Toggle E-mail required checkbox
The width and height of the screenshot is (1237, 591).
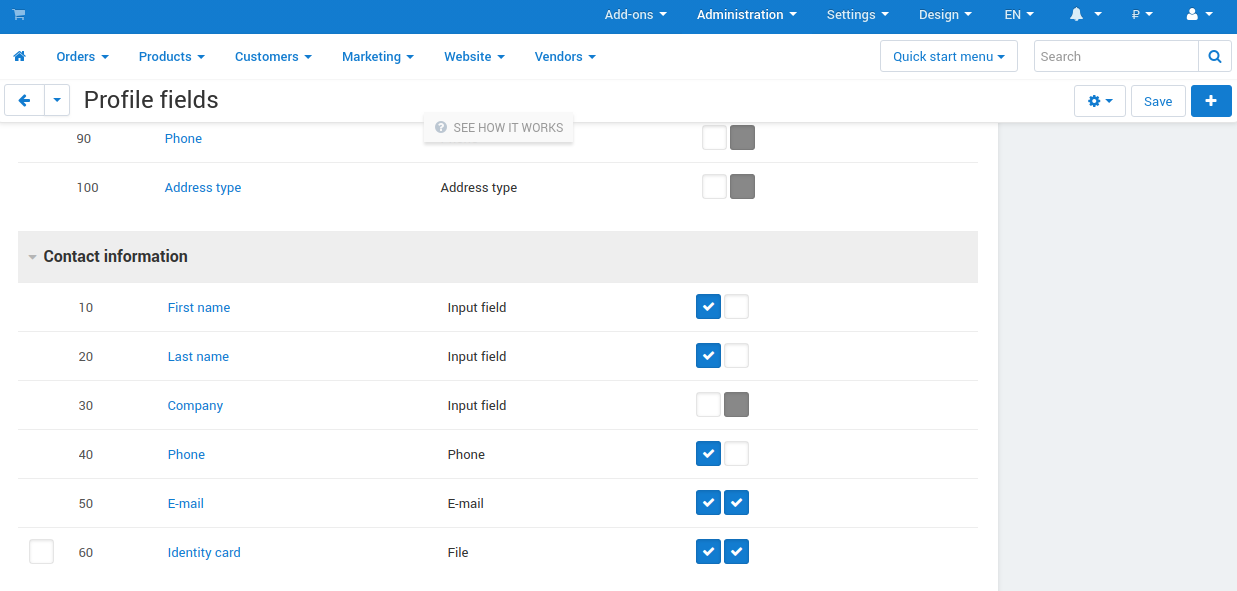(736, 503)
